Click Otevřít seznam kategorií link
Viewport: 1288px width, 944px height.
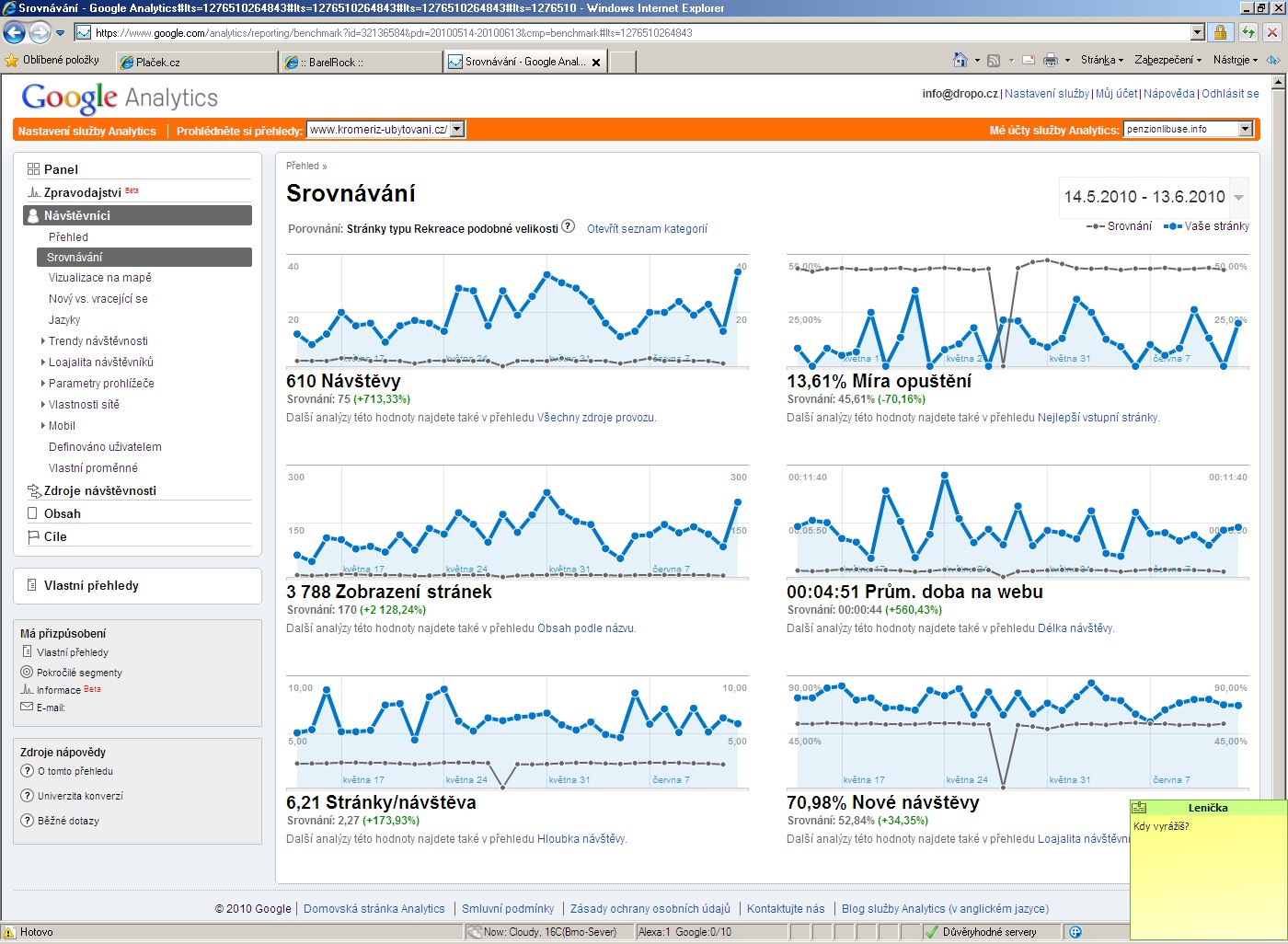coord(648,229)
